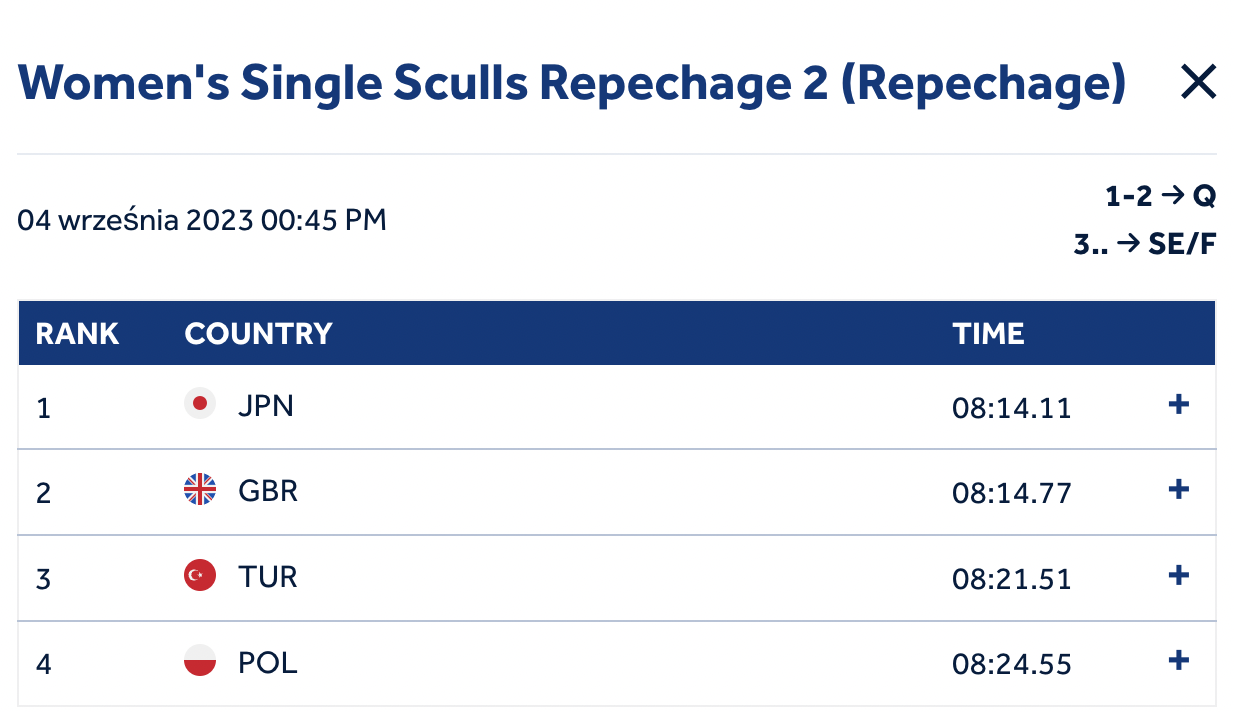This screenshot has height=712, width=1234.
Task: Click the Poland flag icon
Action: (x=200, y=660)
